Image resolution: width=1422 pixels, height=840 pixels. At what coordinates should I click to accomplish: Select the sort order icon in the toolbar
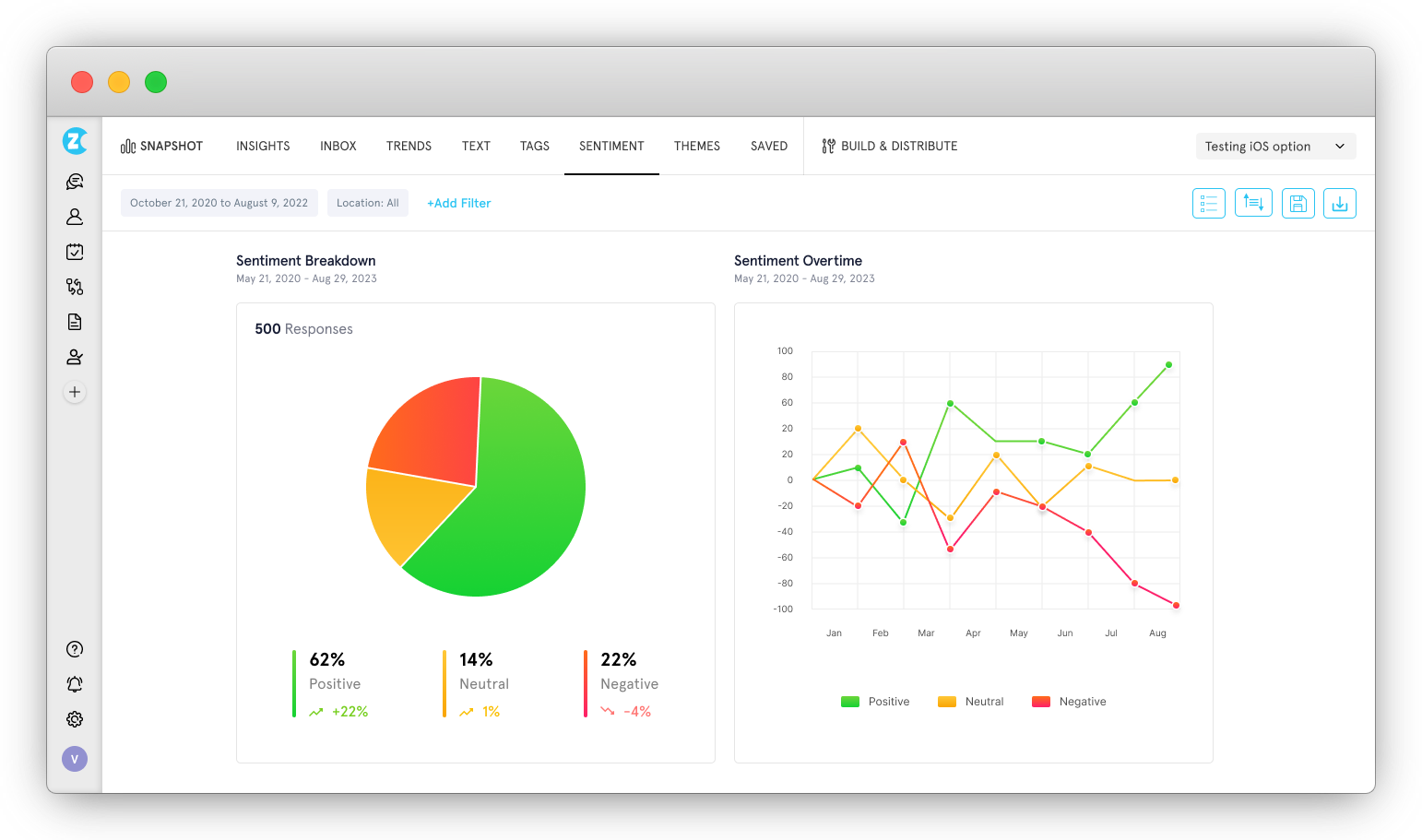coord(1253,203)
